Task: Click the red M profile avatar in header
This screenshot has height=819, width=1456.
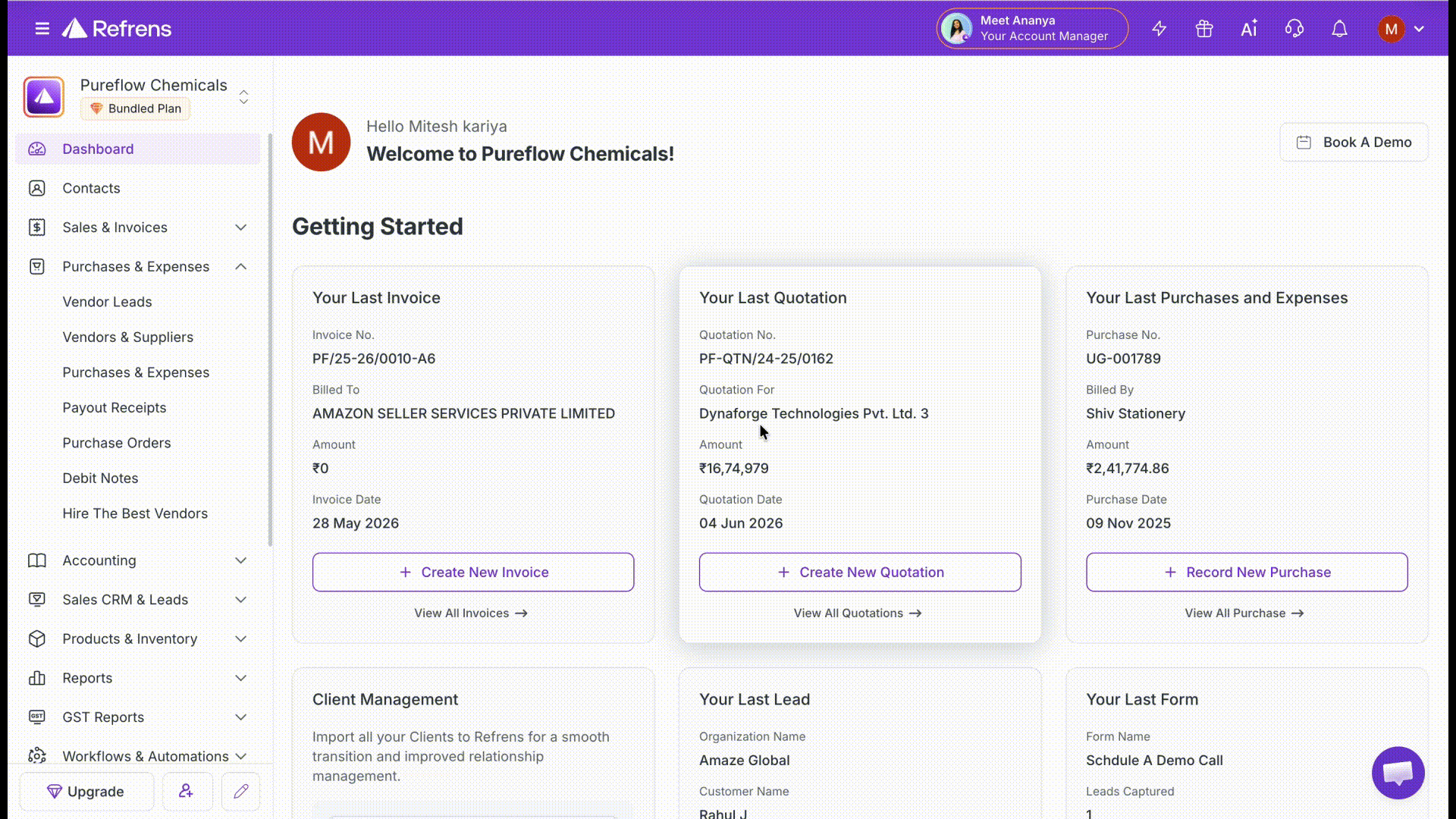Action: tap(1391, 29)
